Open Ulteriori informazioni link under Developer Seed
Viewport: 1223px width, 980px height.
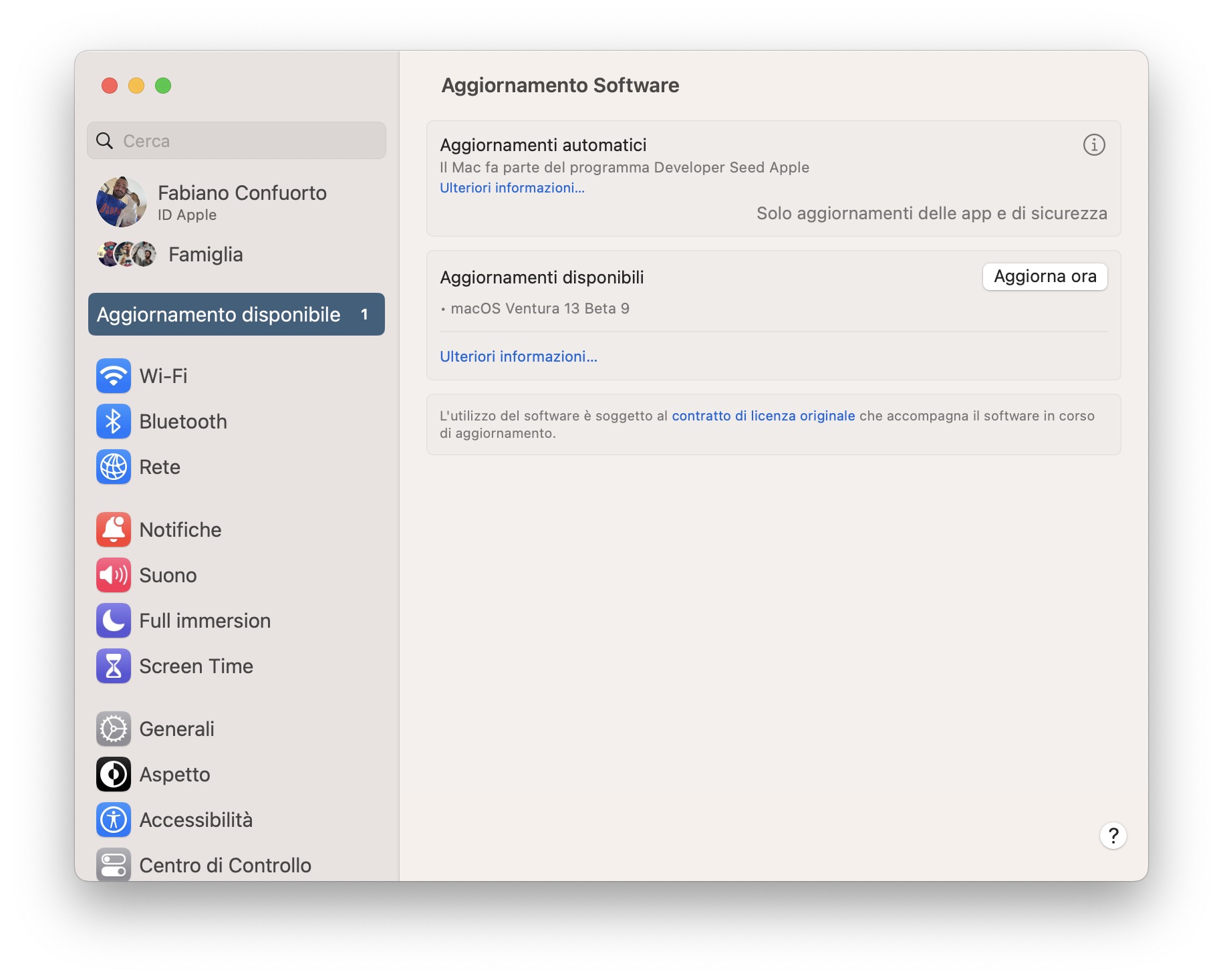coord(512,188)
